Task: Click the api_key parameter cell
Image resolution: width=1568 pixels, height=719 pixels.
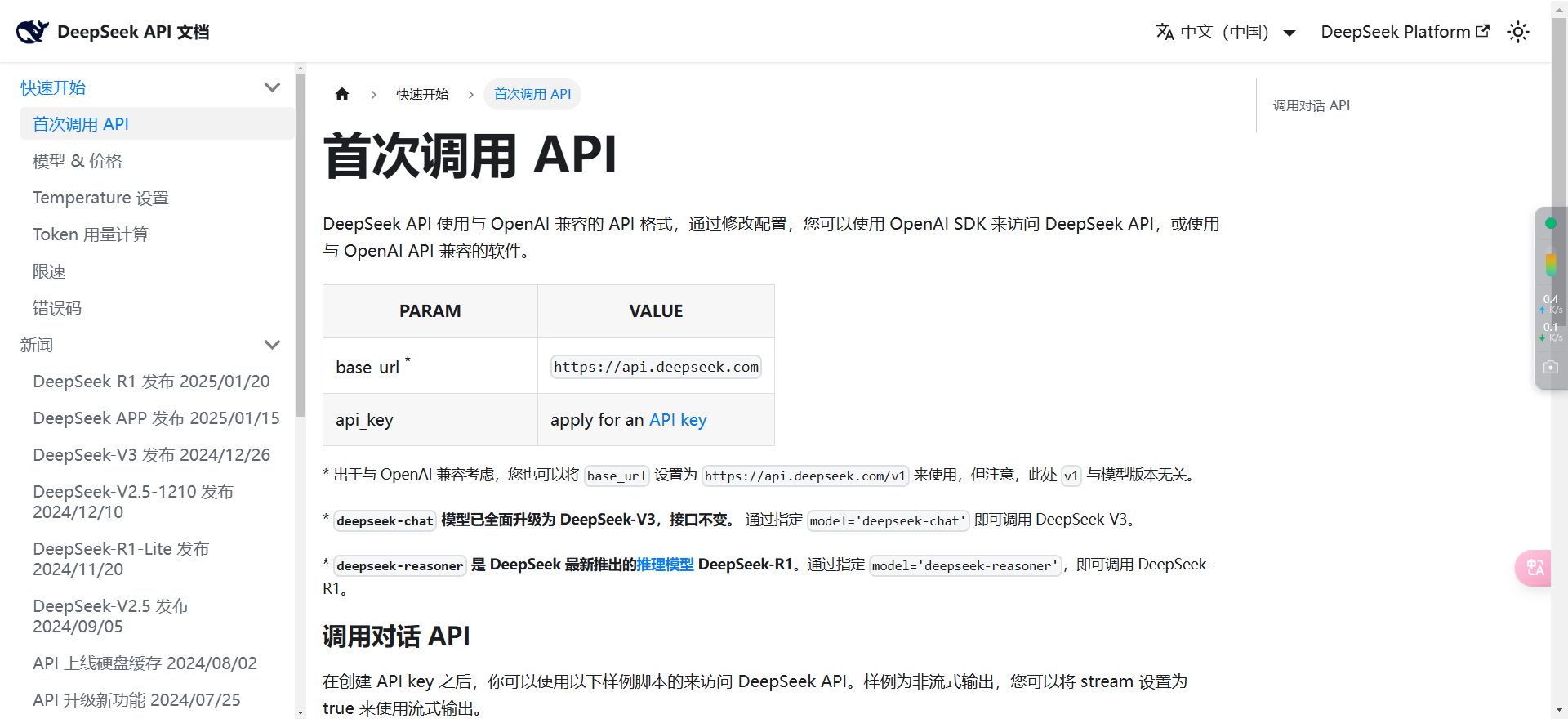Action: [430, 420]
